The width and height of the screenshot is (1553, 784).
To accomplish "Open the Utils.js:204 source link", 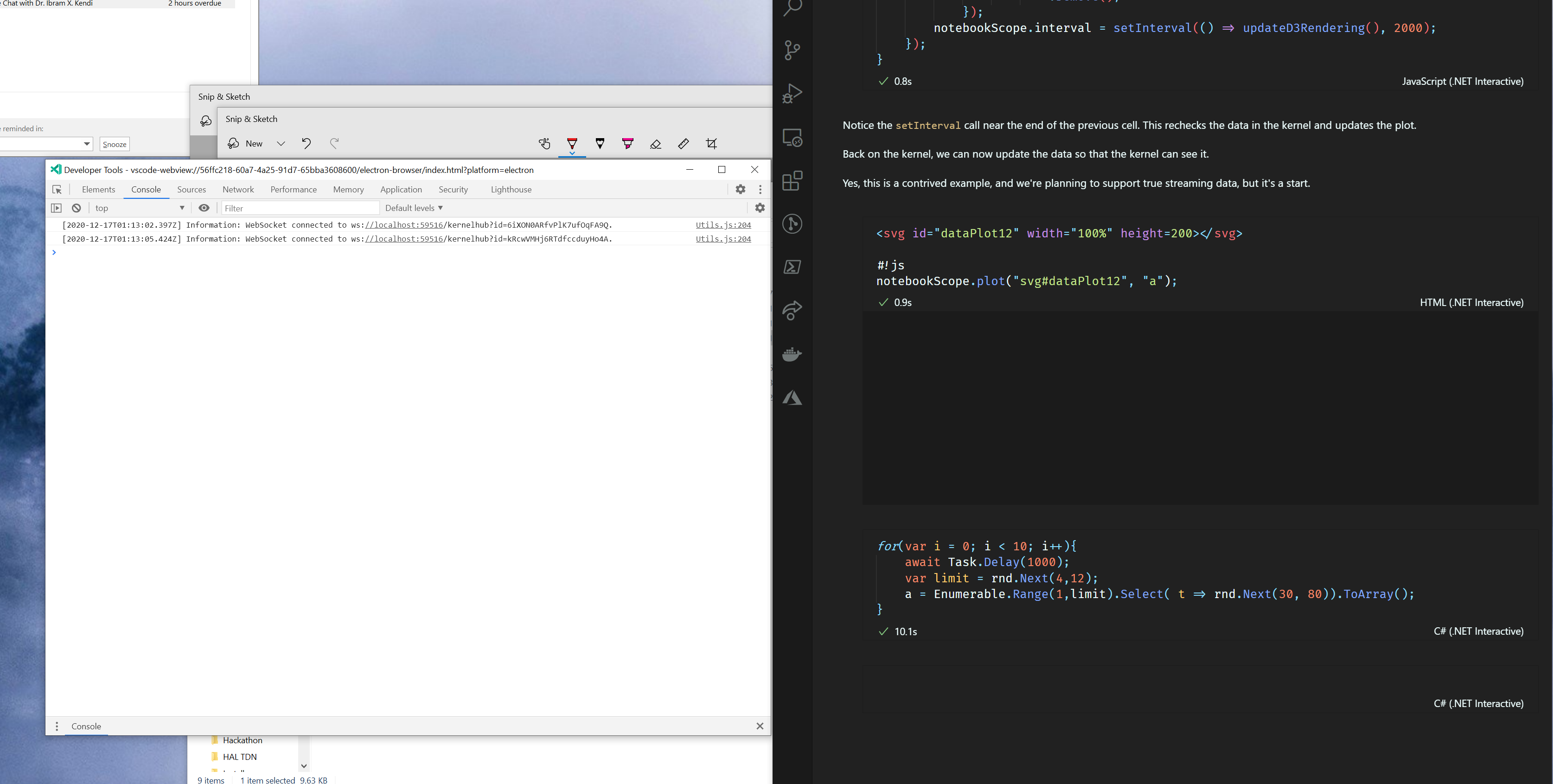I will pos(723,225).
